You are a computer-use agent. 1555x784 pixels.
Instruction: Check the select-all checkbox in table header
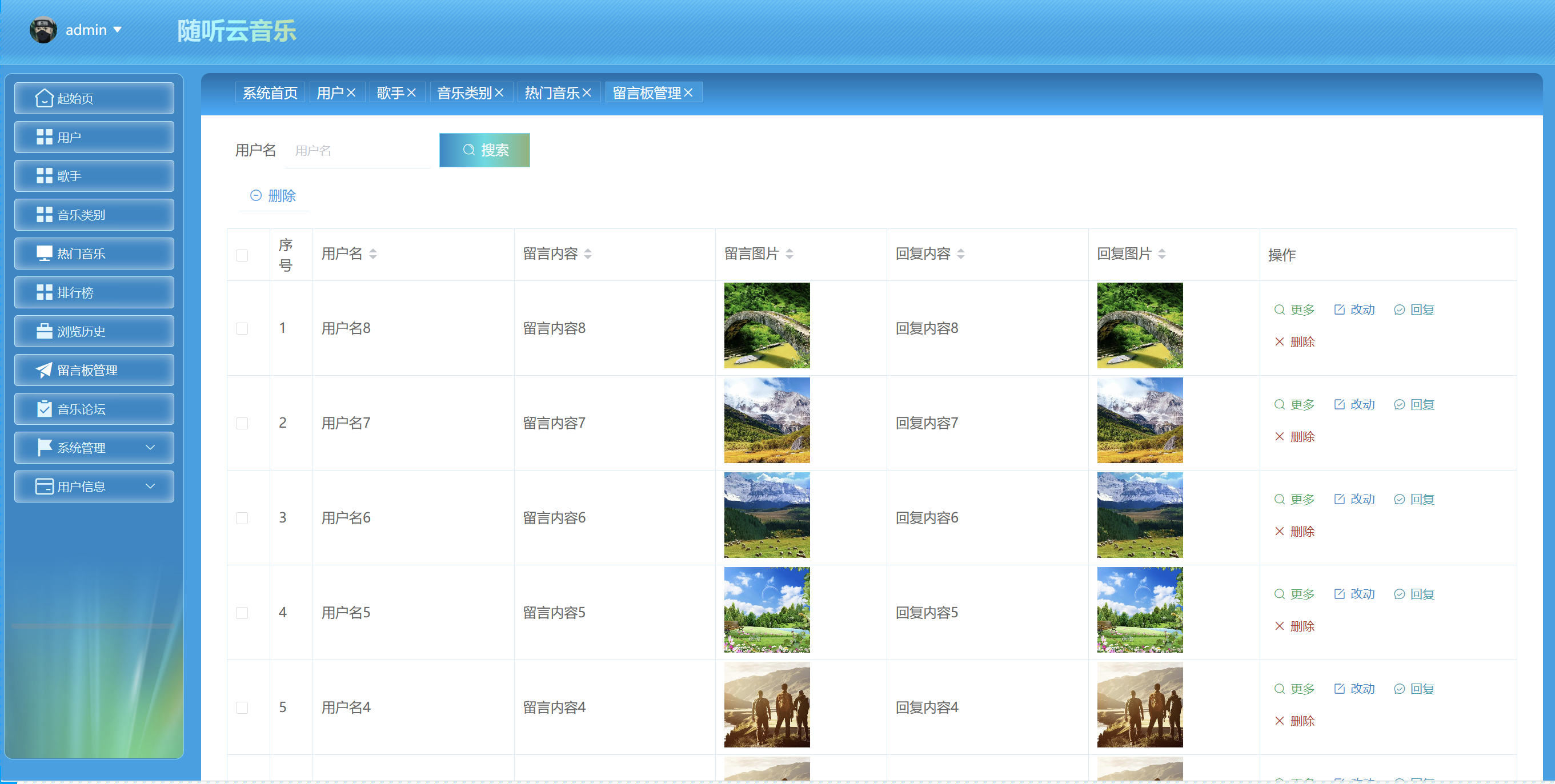(242, 255)
